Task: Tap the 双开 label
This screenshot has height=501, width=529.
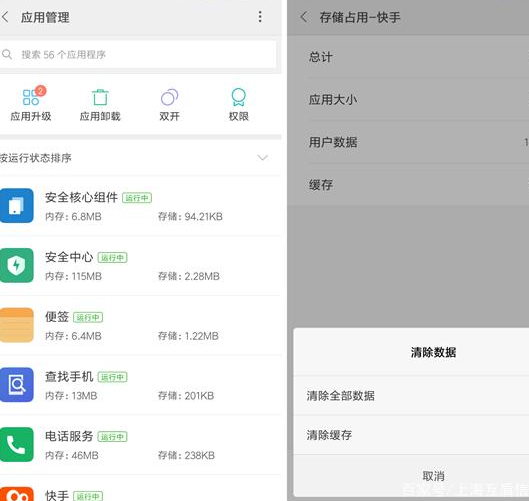Action: (169, 116)
